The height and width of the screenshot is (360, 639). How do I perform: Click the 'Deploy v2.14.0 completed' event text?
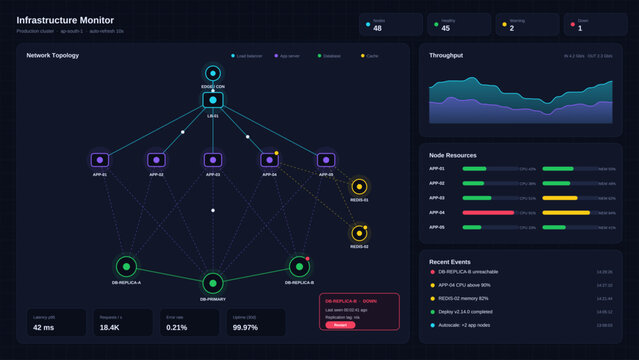[465, 312]
